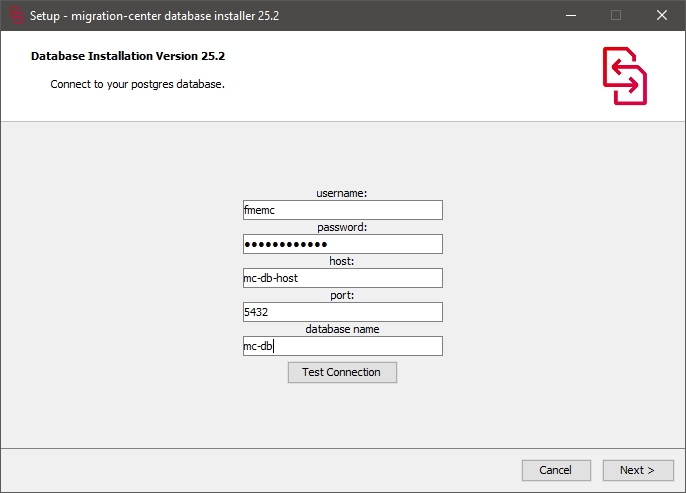Place cursor in database name field
This screenshot has height=493, width=686.
[x=342, y=346]
